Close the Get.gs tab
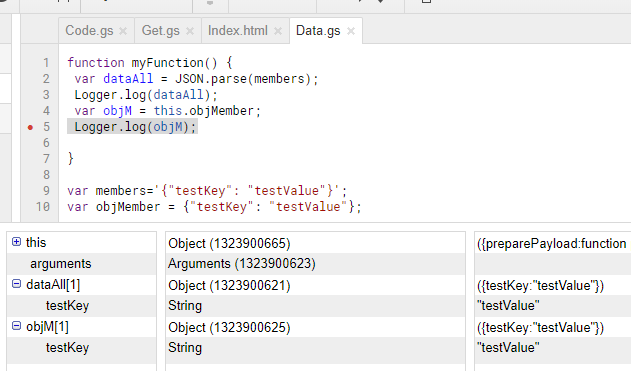Image resolution: width=631 pixels, height=371 pixels. pyautogui.click(x=190, y=31)
